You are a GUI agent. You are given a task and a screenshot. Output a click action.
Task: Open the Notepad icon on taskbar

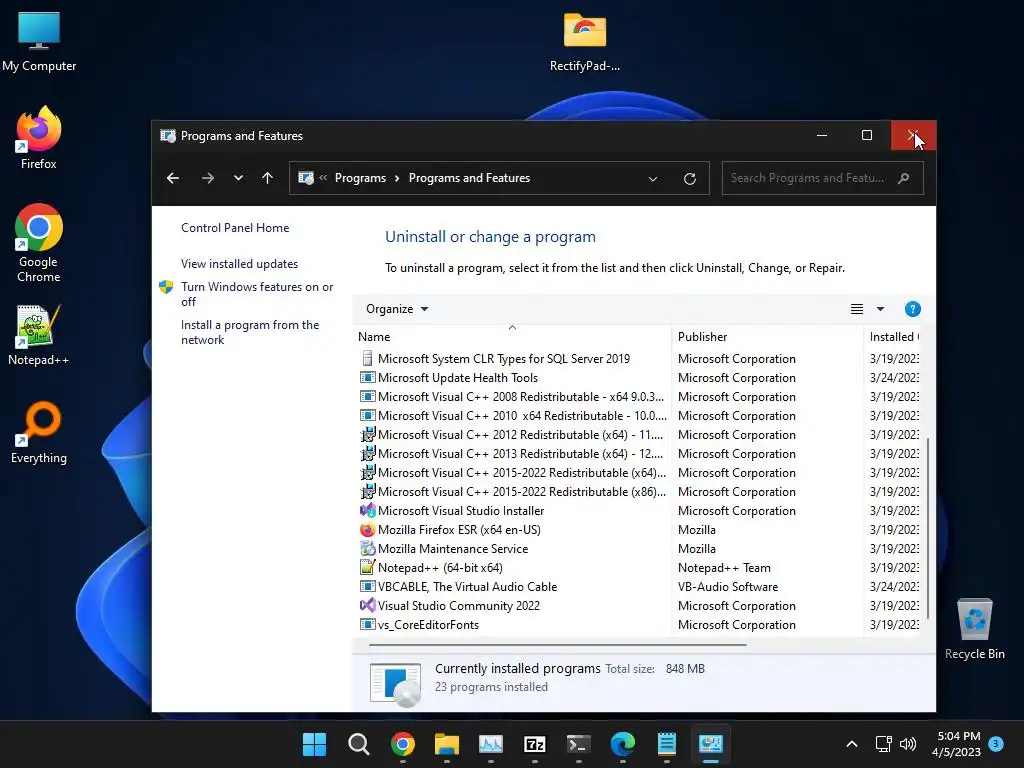tap(667, 744)
